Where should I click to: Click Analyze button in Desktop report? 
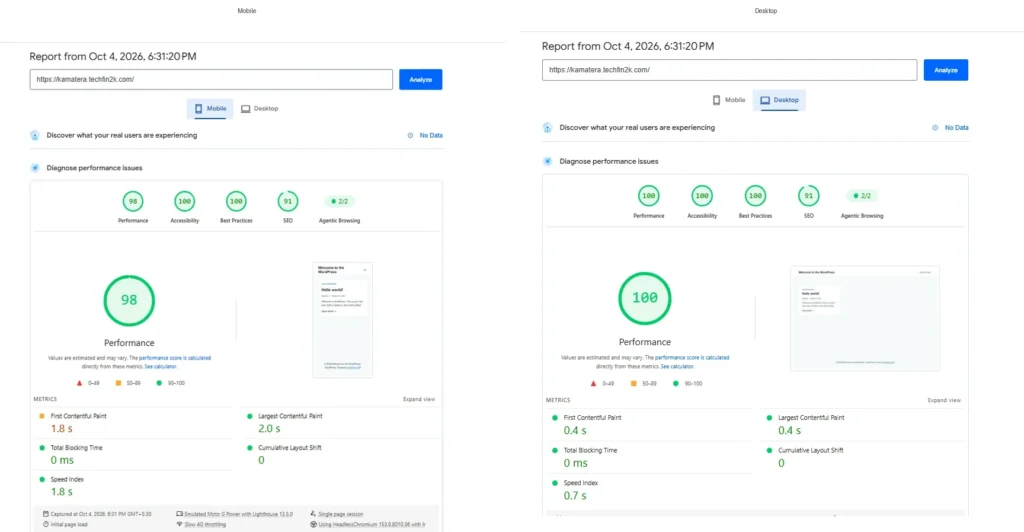[946, 70]
